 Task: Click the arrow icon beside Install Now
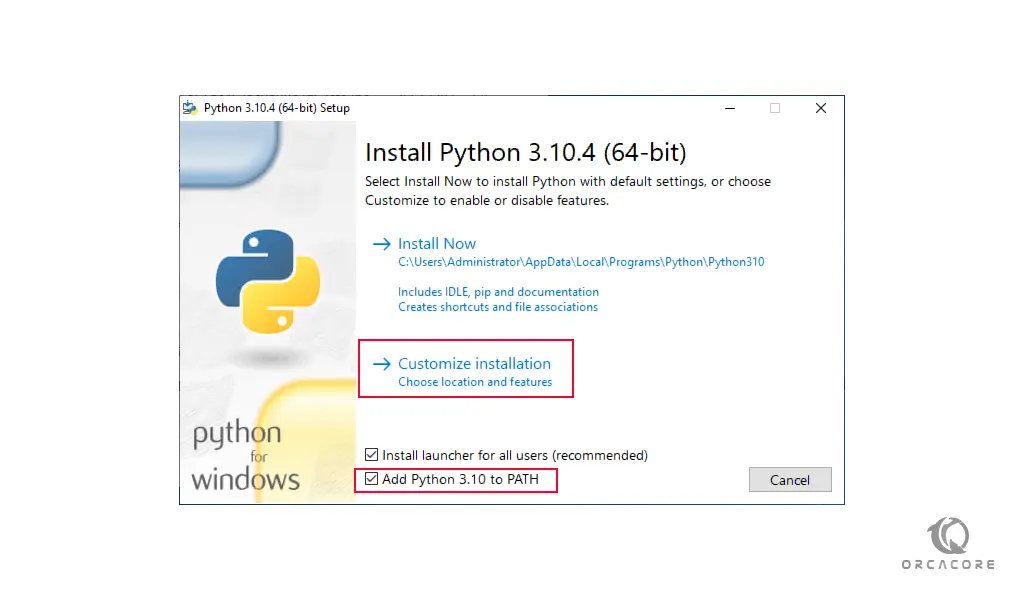[381, 244]
